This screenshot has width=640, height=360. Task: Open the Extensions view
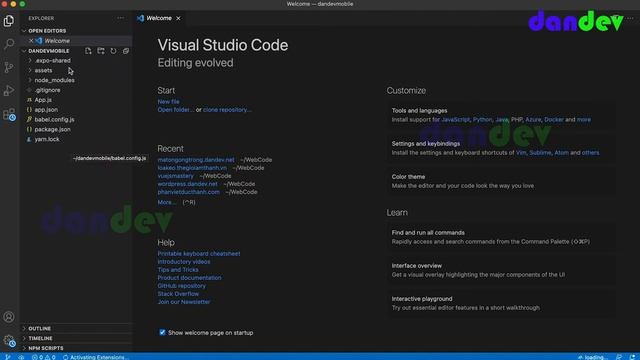(x=9, y=114)
